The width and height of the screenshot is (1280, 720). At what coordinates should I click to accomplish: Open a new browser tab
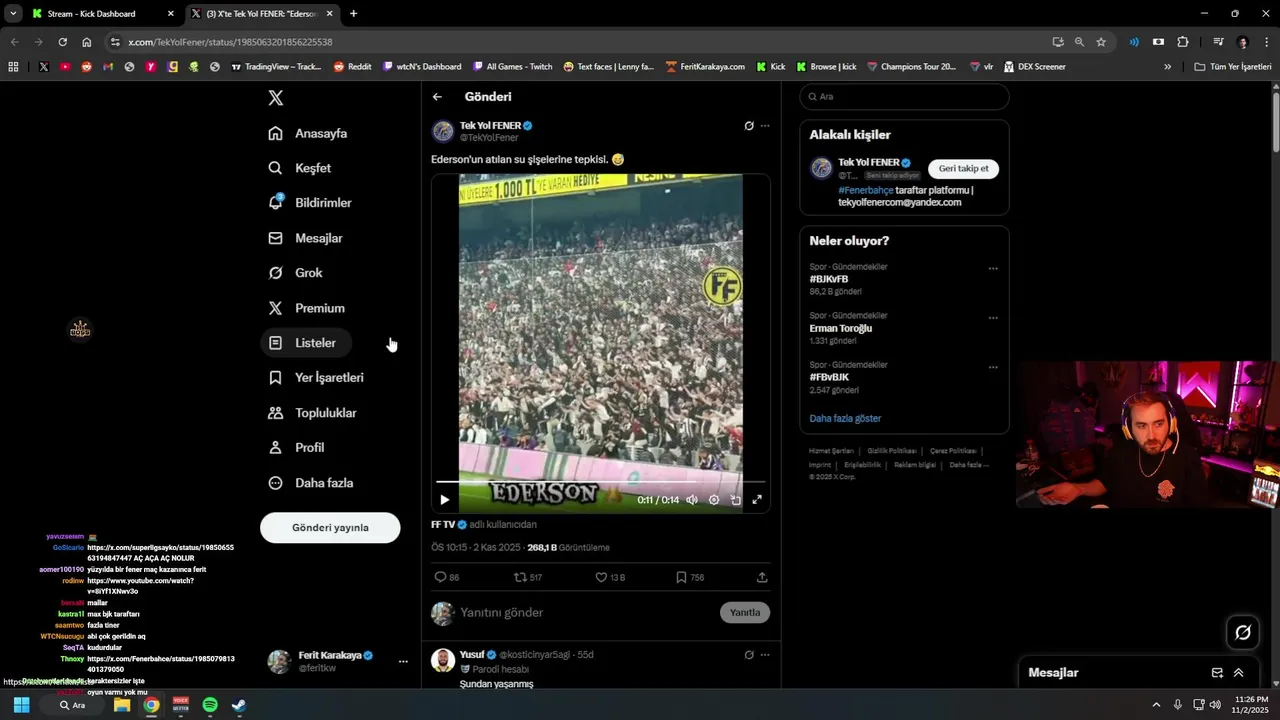[353, 14]
